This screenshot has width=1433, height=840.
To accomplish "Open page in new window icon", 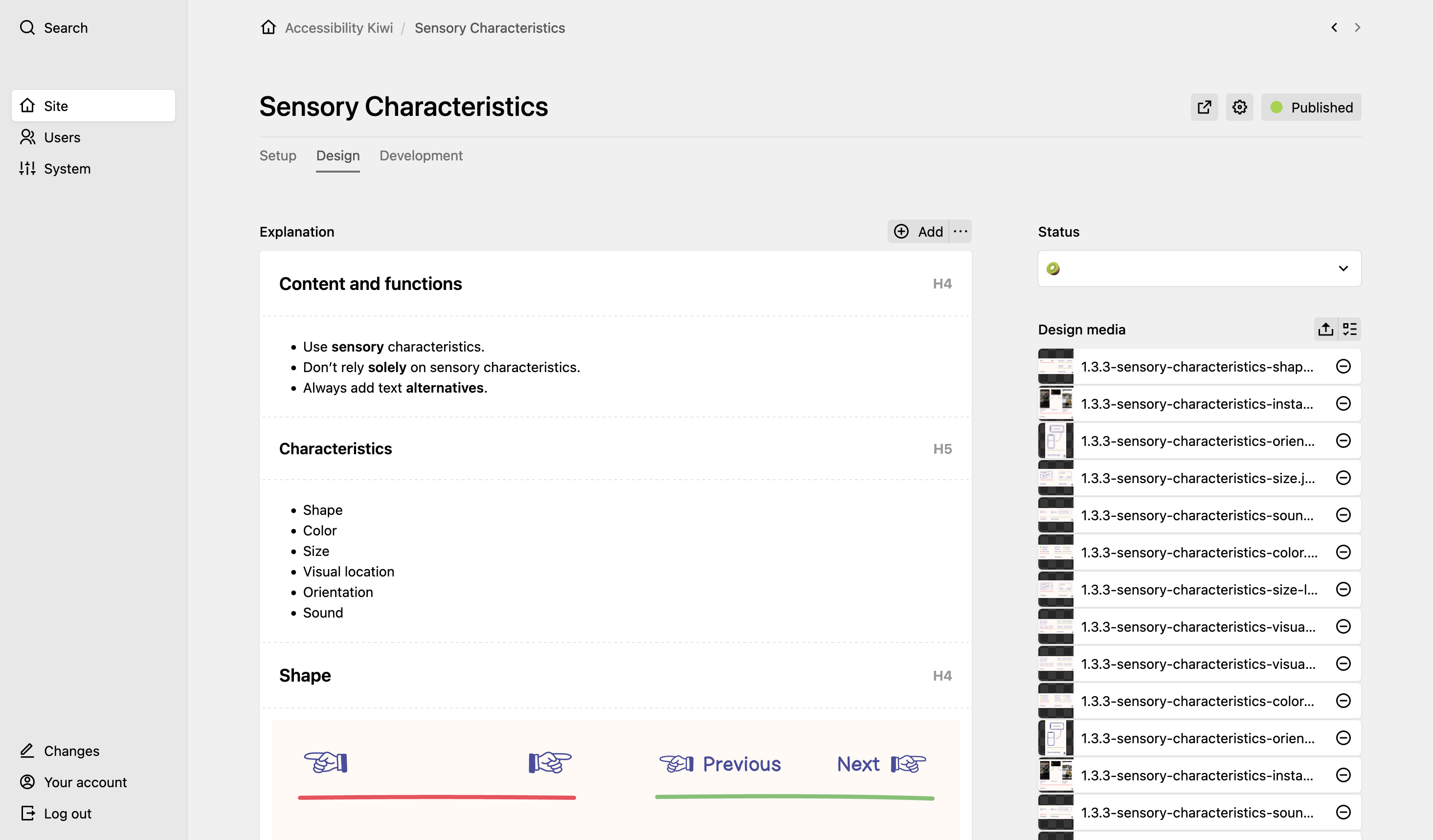I will click(x=1204, y=107).
